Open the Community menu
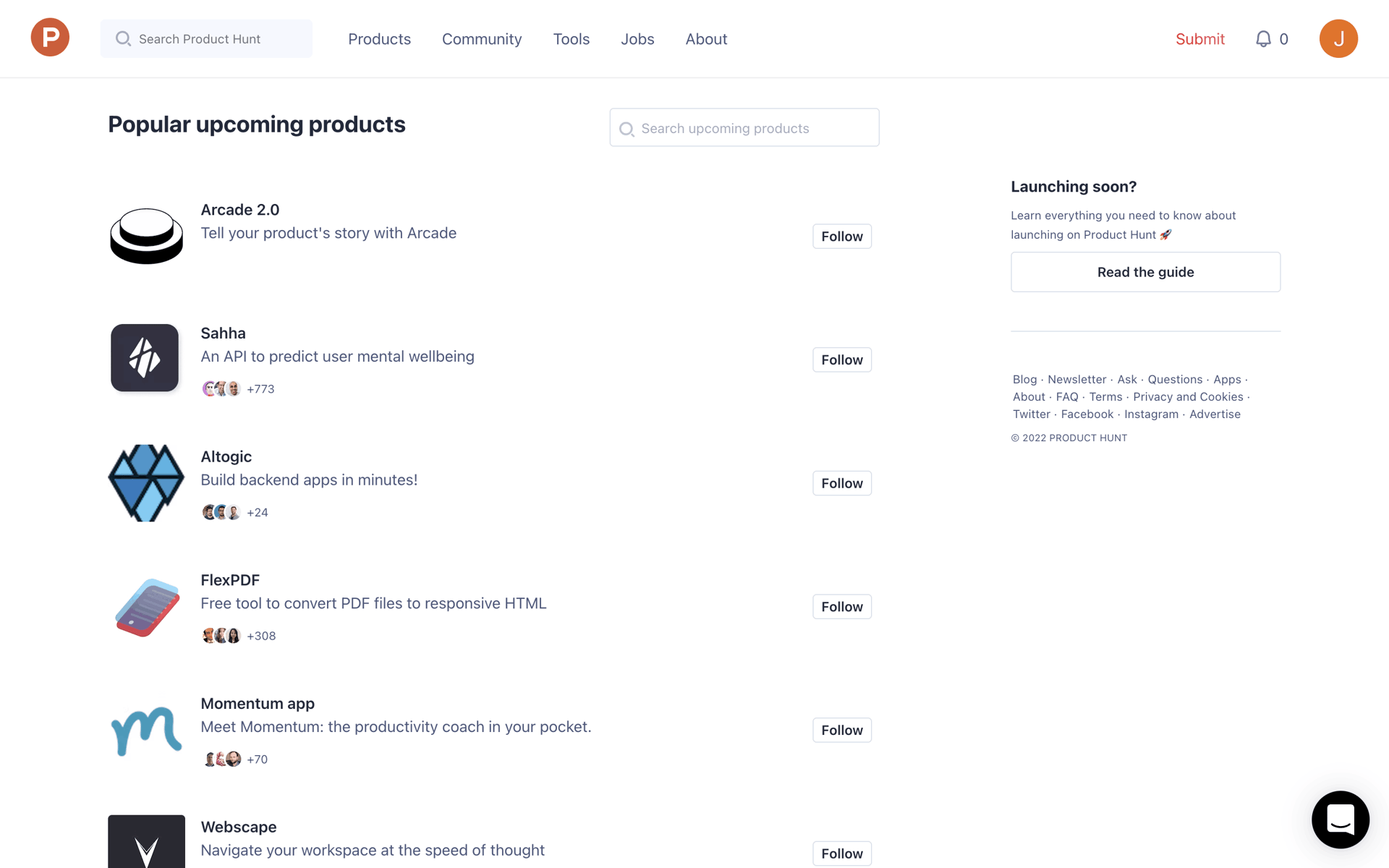The height and width of the screenshot is (868, 1389). tap(482, 39)
